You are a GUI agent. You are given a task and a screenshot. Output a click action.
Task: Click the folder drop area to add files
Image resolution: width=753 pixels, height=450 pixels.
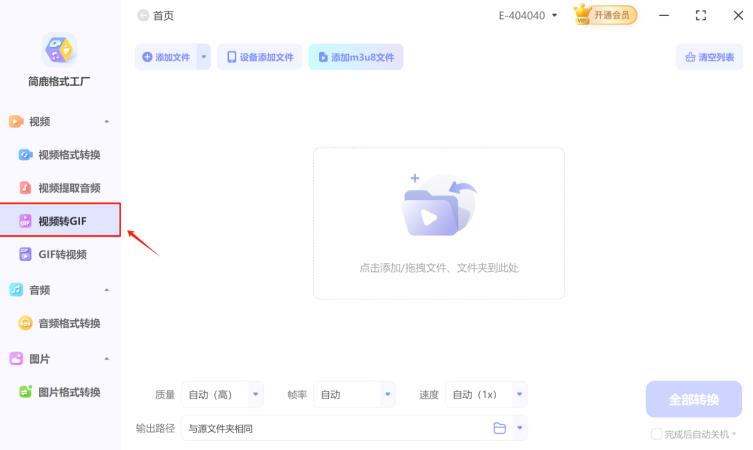439,223
